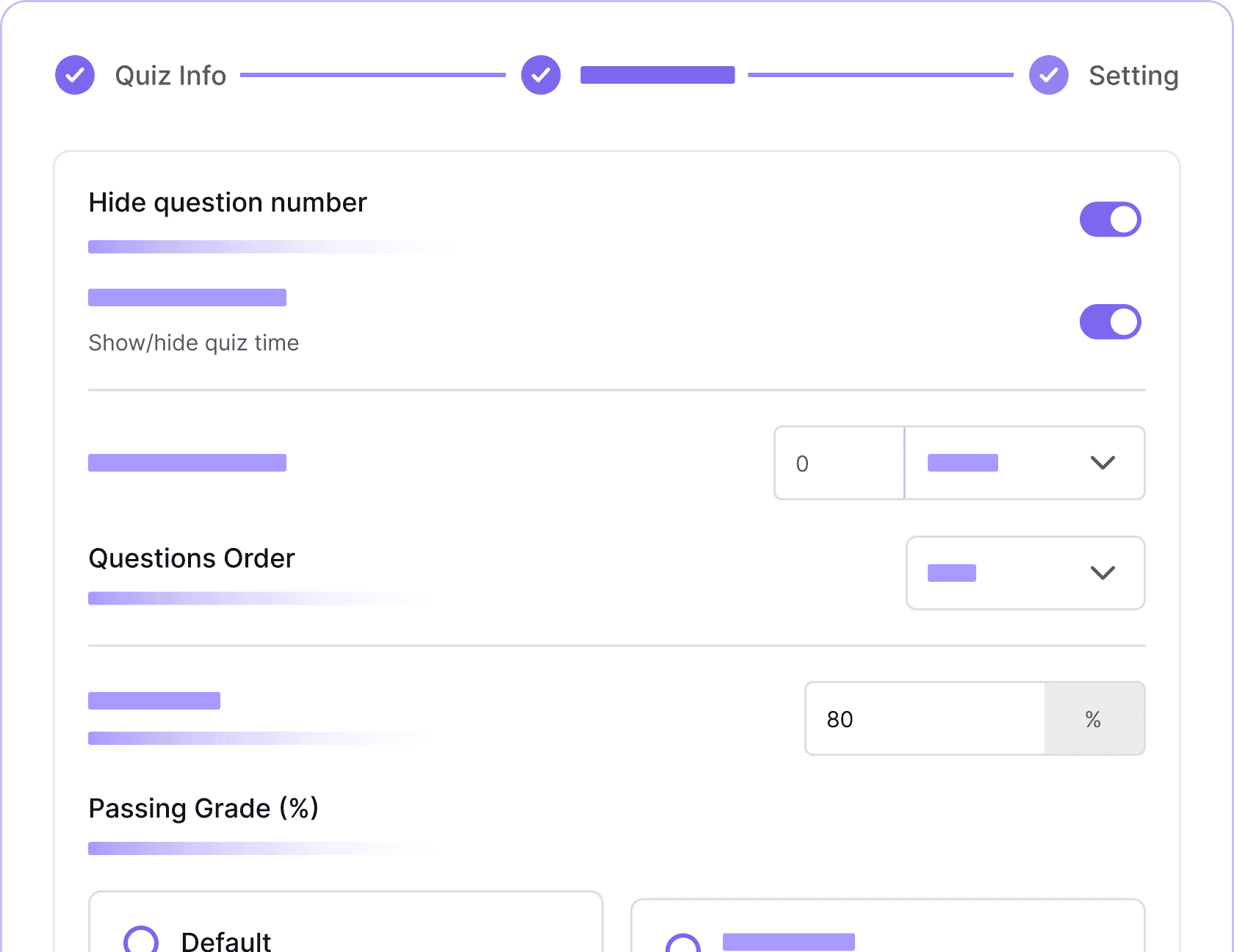This screenshot has height=952, width=1234.
Task: Click the Setting step checkmark icon
Action: coord(1049,75)
